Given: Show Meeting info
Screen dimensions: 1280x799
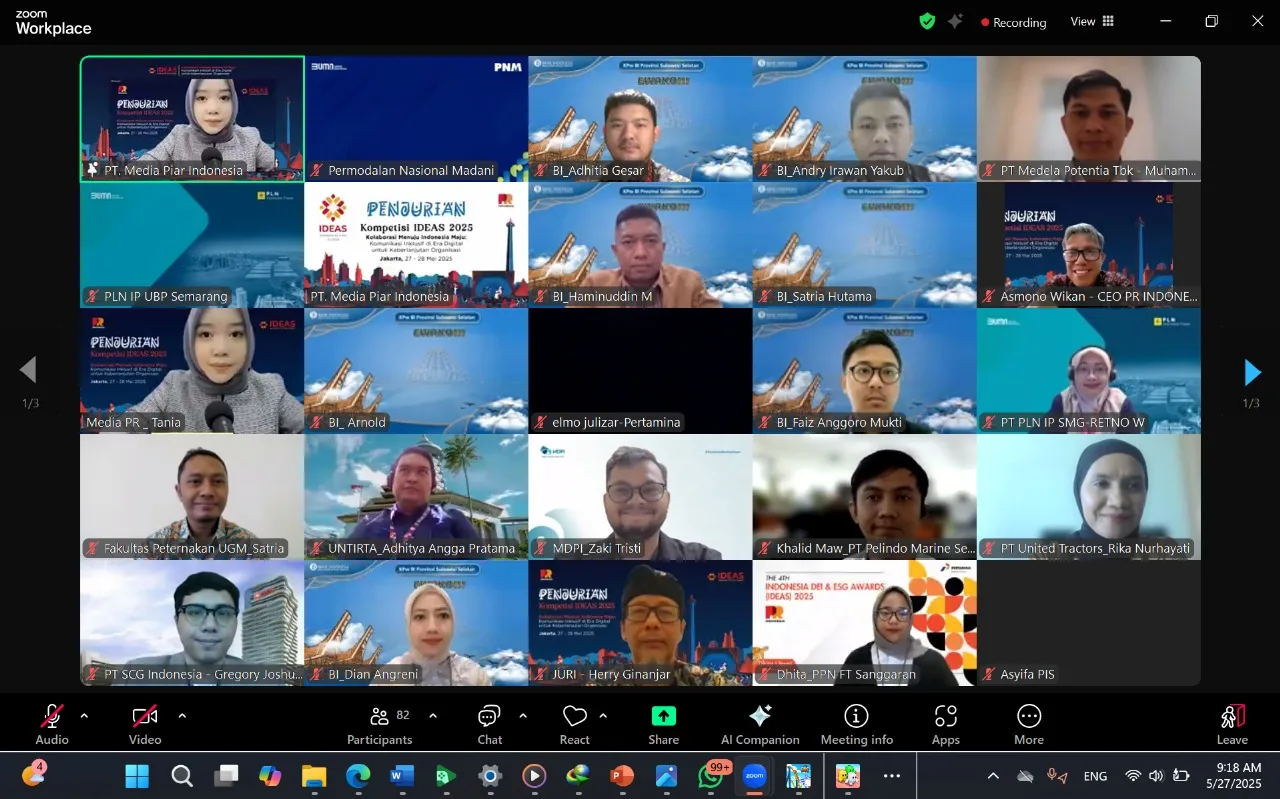Looking at the screenshot, I should tap(857, 724).
